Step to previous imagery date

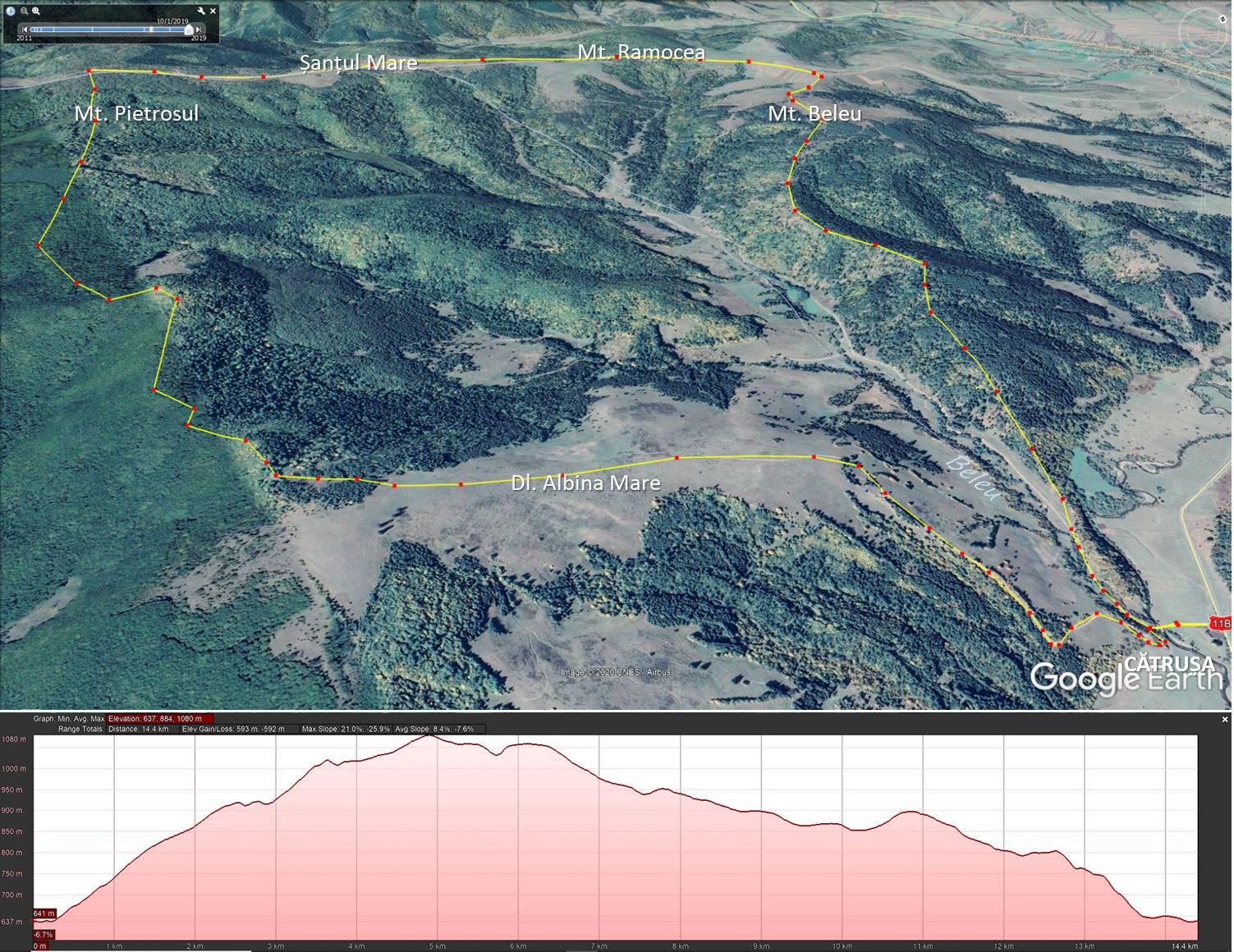click(x=25, y=30)
